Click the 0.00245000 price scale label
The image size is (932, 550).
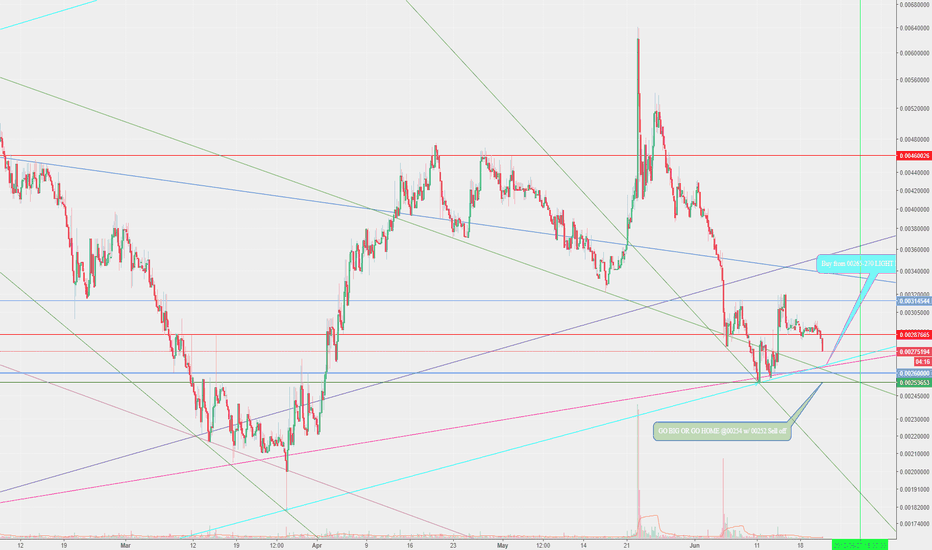point(915,395)
